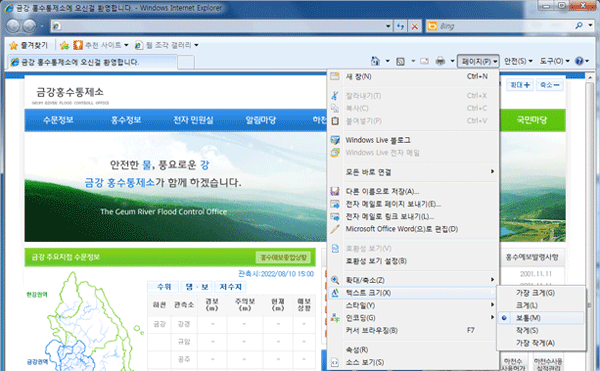The height and width of the screenshot is (371, 600).
Task: Select the 저수지 data tab
Action: 230,287
